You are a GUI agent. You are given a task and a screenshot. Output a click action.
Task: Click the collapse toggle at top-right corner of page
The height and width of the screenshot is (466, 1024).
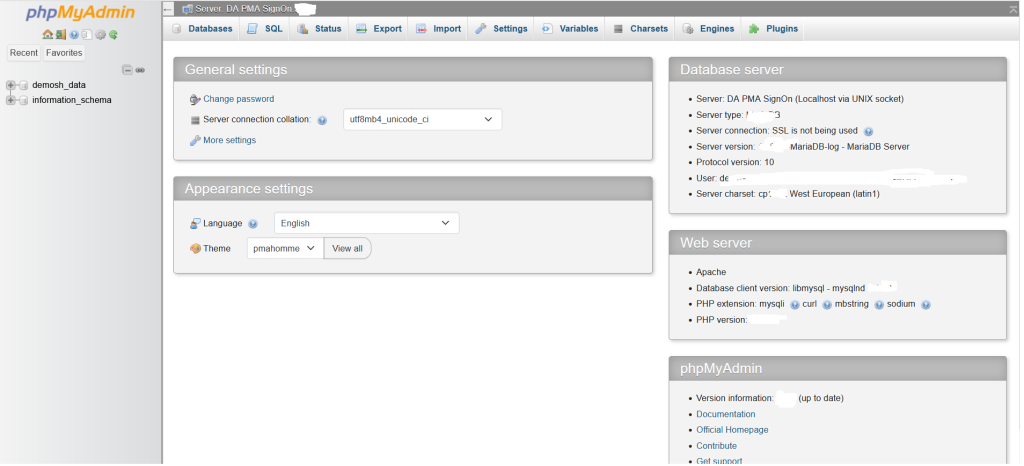tap(1013, 9)
